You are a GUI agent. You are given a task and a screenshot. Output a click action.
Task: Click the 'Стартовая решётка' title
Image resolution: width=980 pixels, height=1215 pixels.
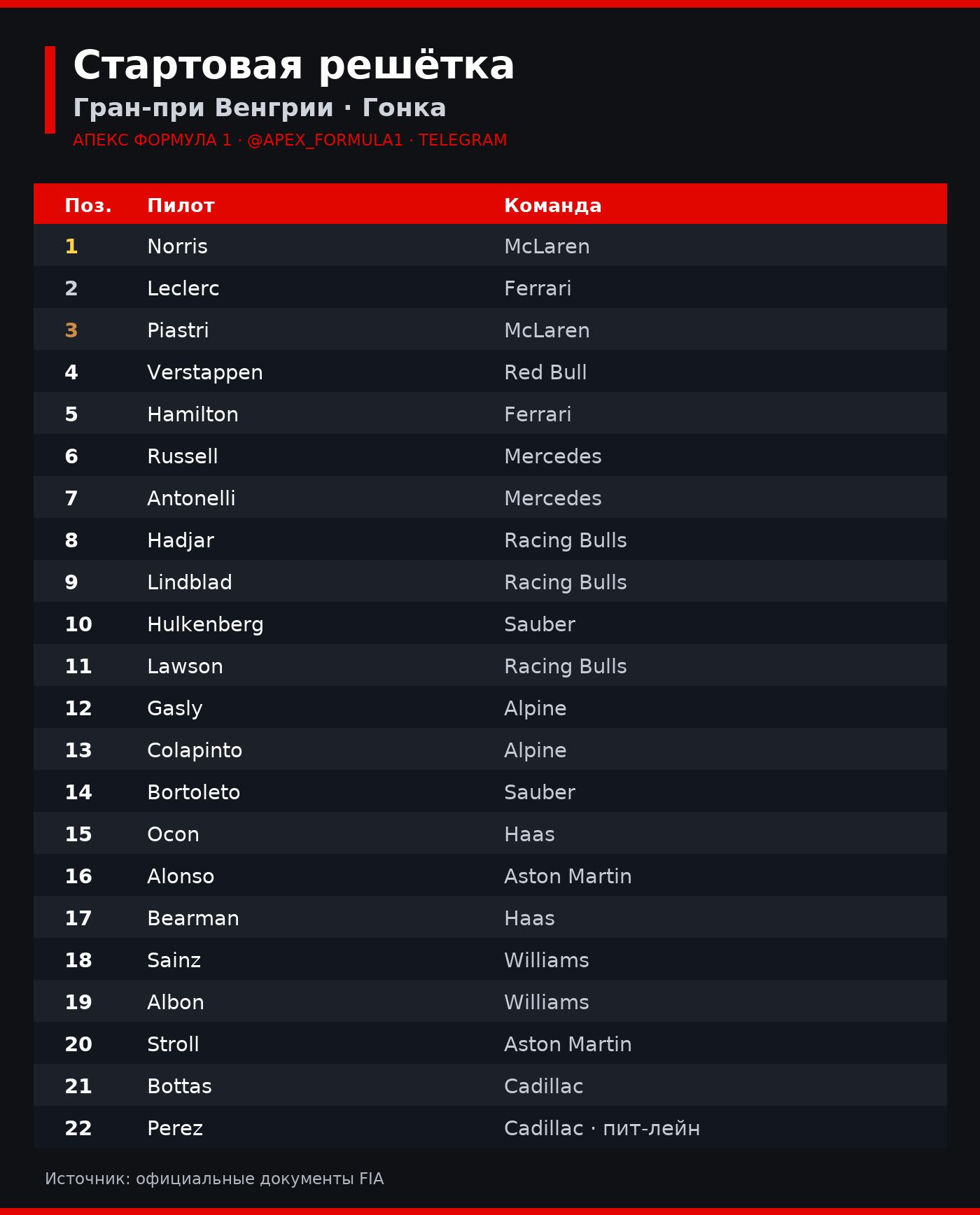coord(294,66)
